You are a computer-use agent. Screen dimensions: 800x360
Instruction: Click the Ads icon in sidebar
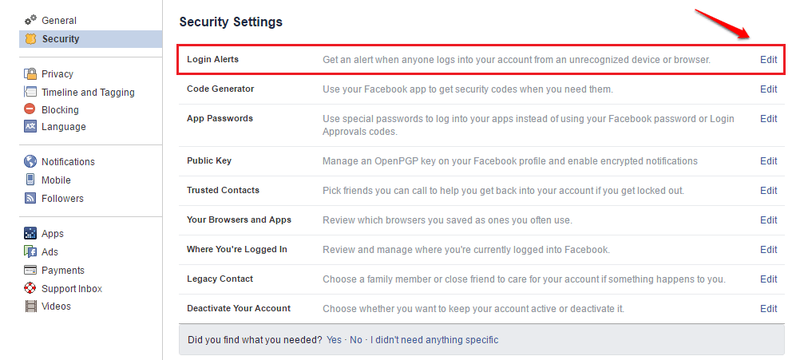pyautogui.click(x=31, y=251)
